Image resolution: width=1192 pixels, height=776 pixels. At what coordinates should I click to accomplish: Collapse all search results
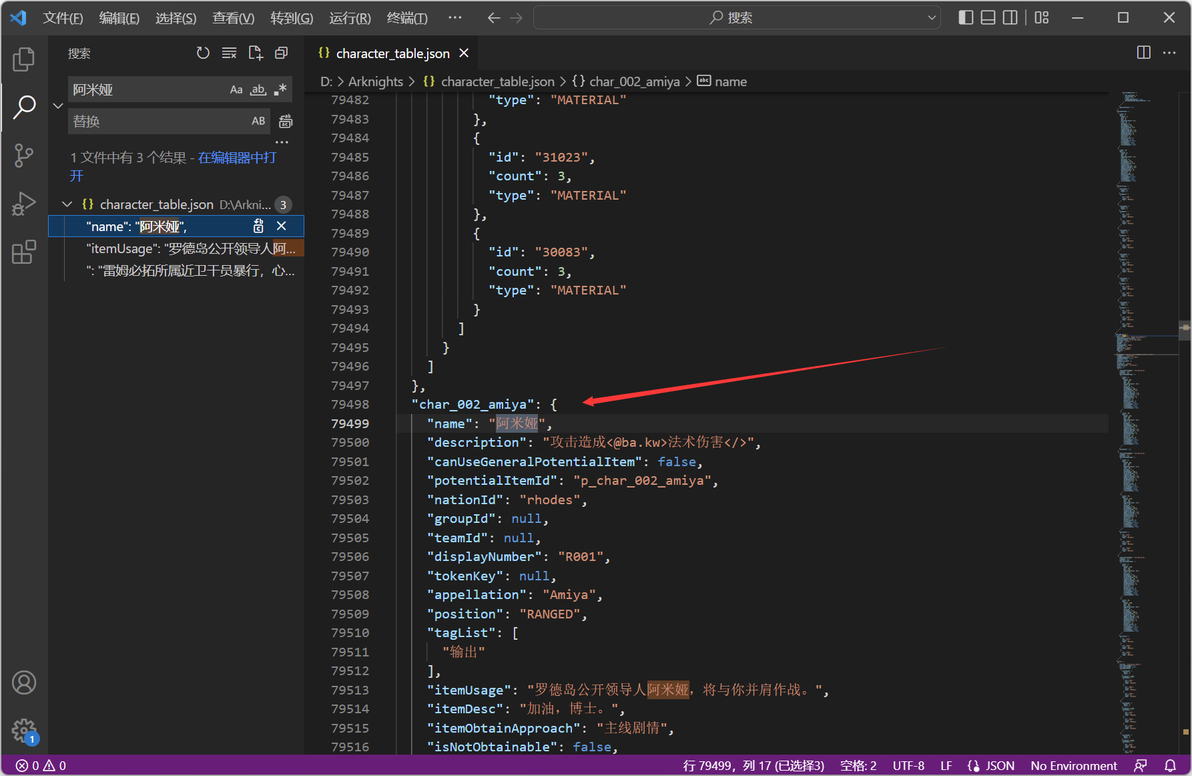coord(281,53)
